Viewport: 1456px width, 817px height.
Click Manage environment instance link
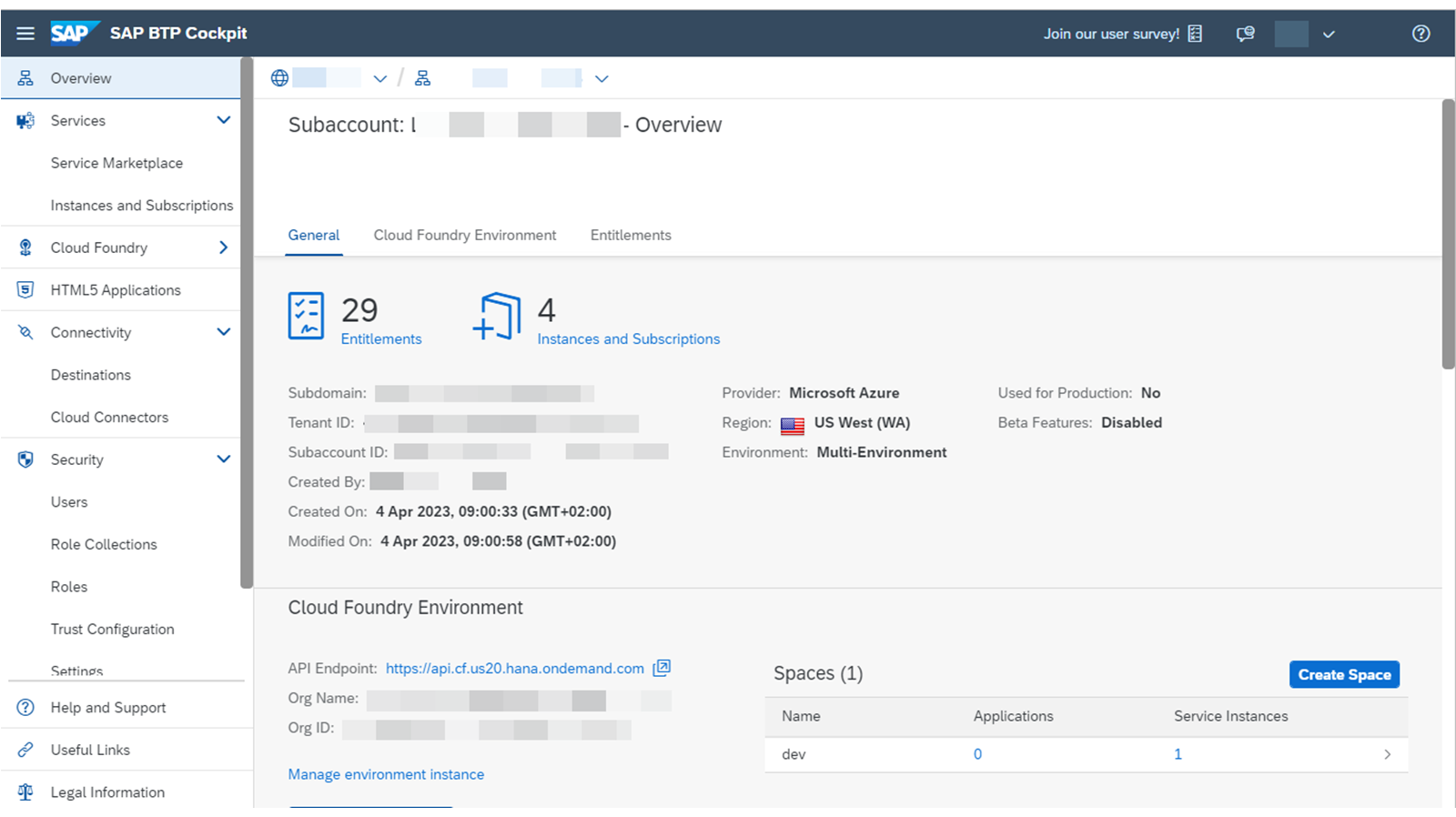(386, 774)
